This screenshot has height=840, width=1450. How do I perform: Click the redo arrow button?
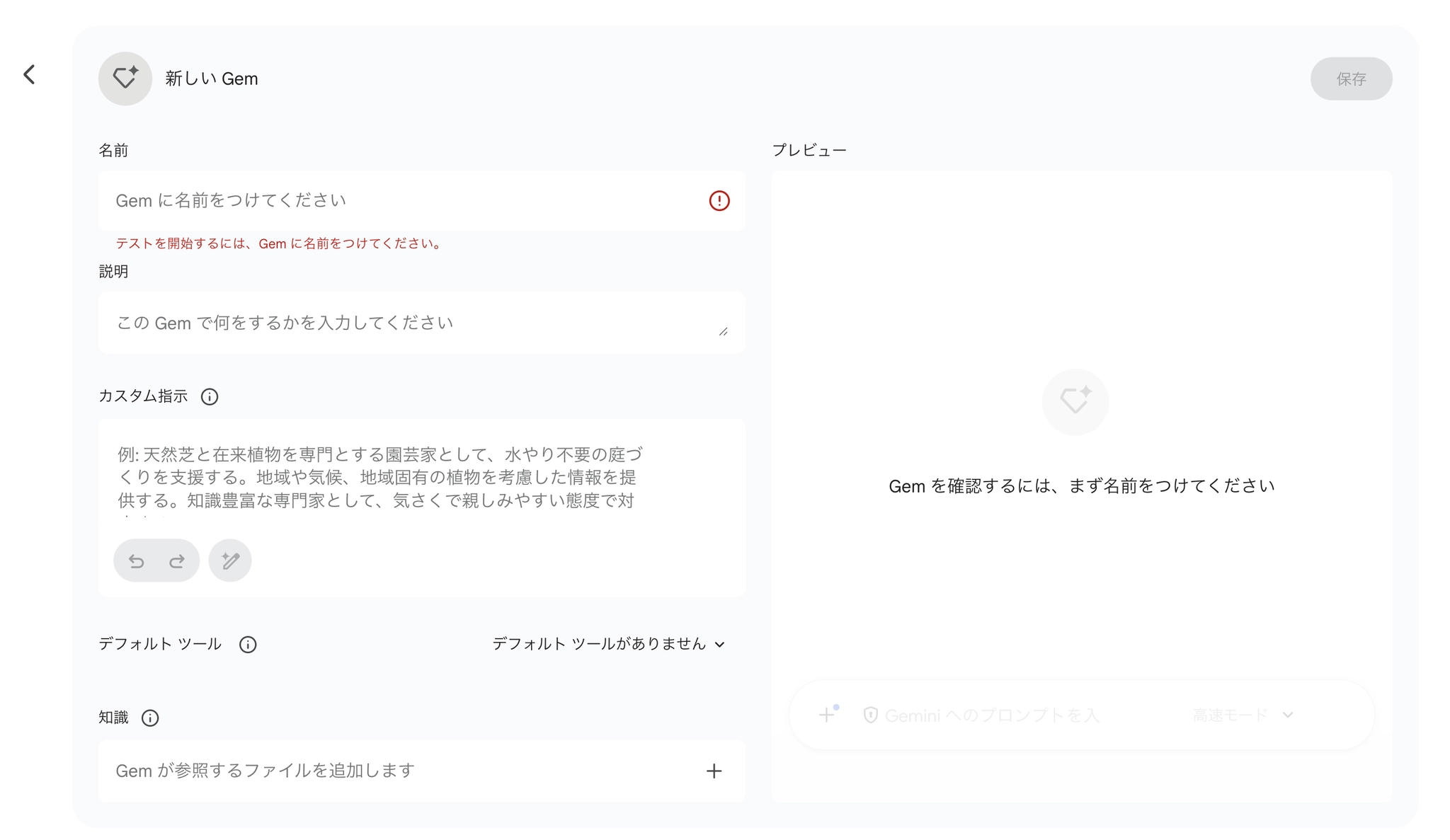[176, 561]
